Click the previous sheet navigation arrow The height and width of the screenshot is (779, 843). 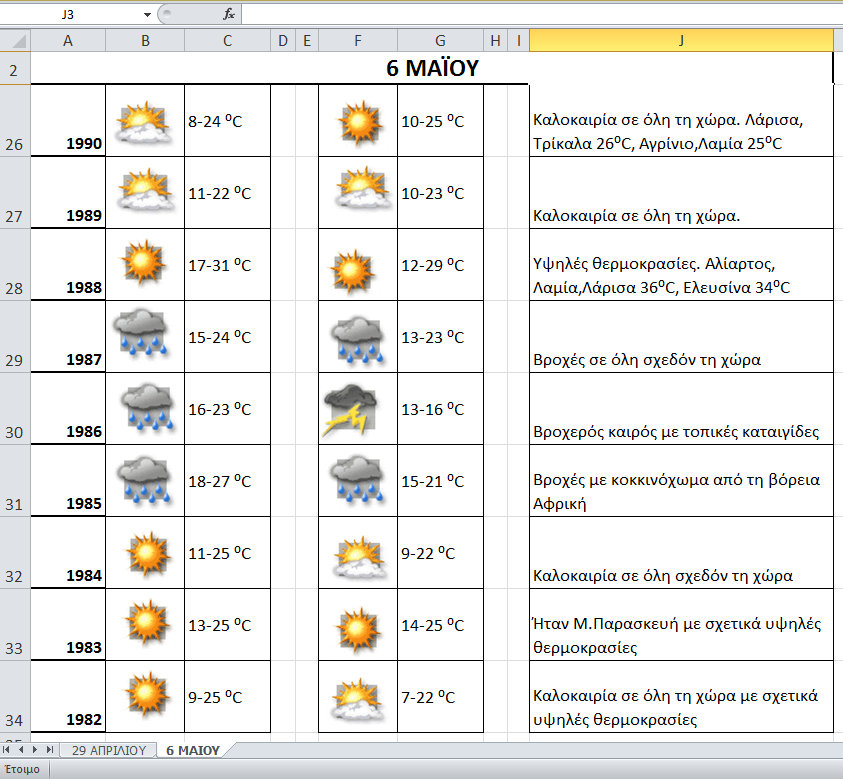tap(22, 749)
